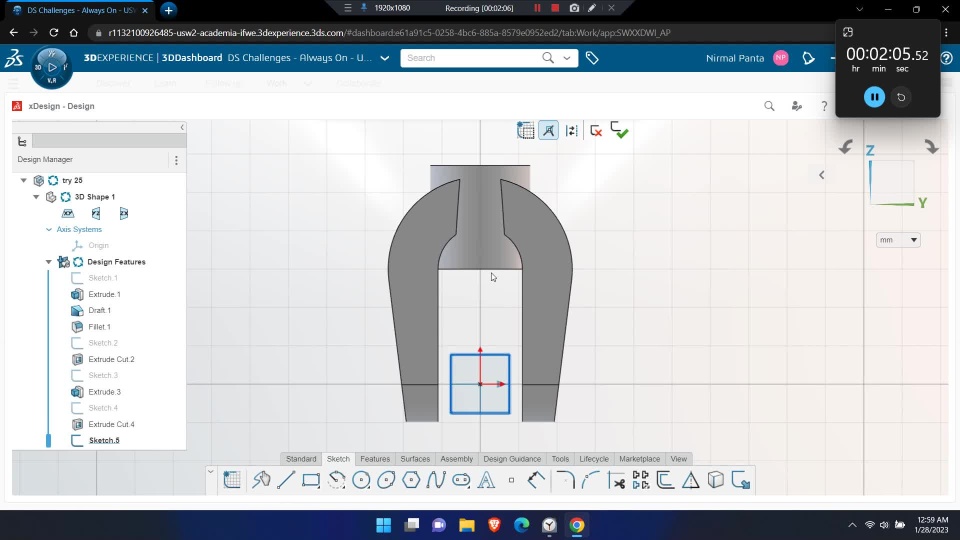Switch to the Marketplace tab
This screenshot has height=540, width=960.
tap(640, 459)
